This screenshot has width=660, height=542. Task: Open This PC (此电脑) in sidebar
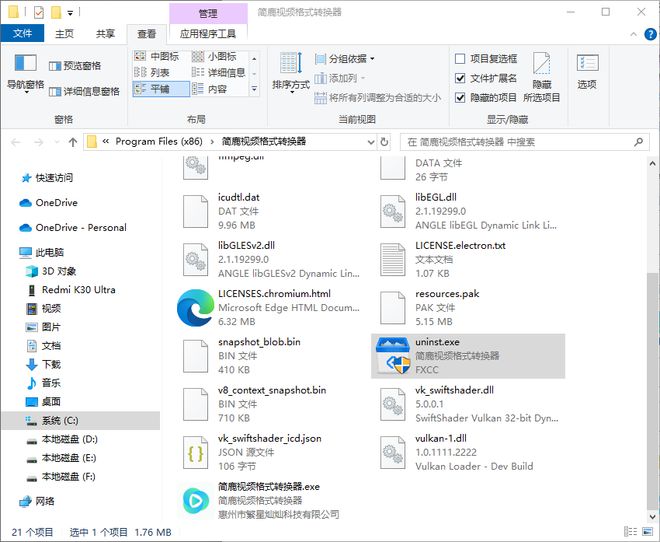click(50, 252)
